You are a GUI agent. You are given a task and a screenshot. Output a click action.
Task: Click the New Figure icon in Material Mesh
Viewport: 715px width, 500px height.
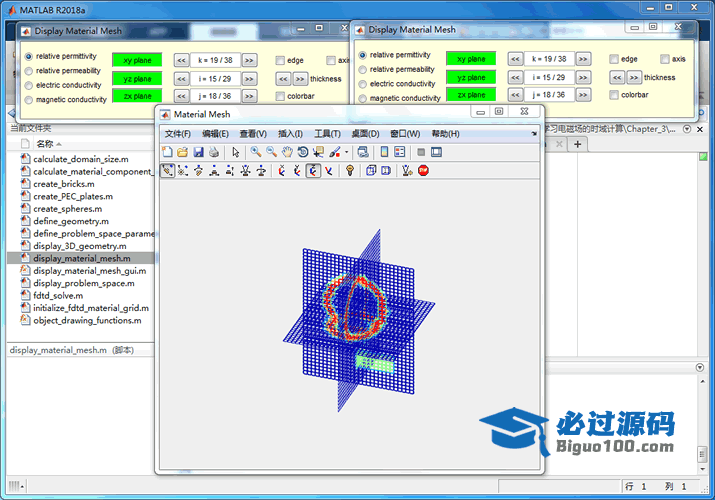click(x=167, y=152)
